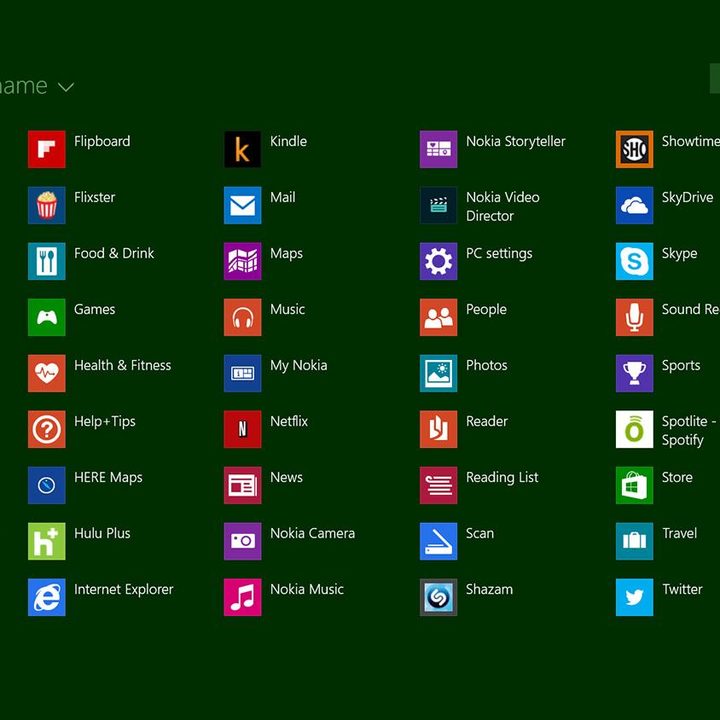Launch the Skype icon

635,261
